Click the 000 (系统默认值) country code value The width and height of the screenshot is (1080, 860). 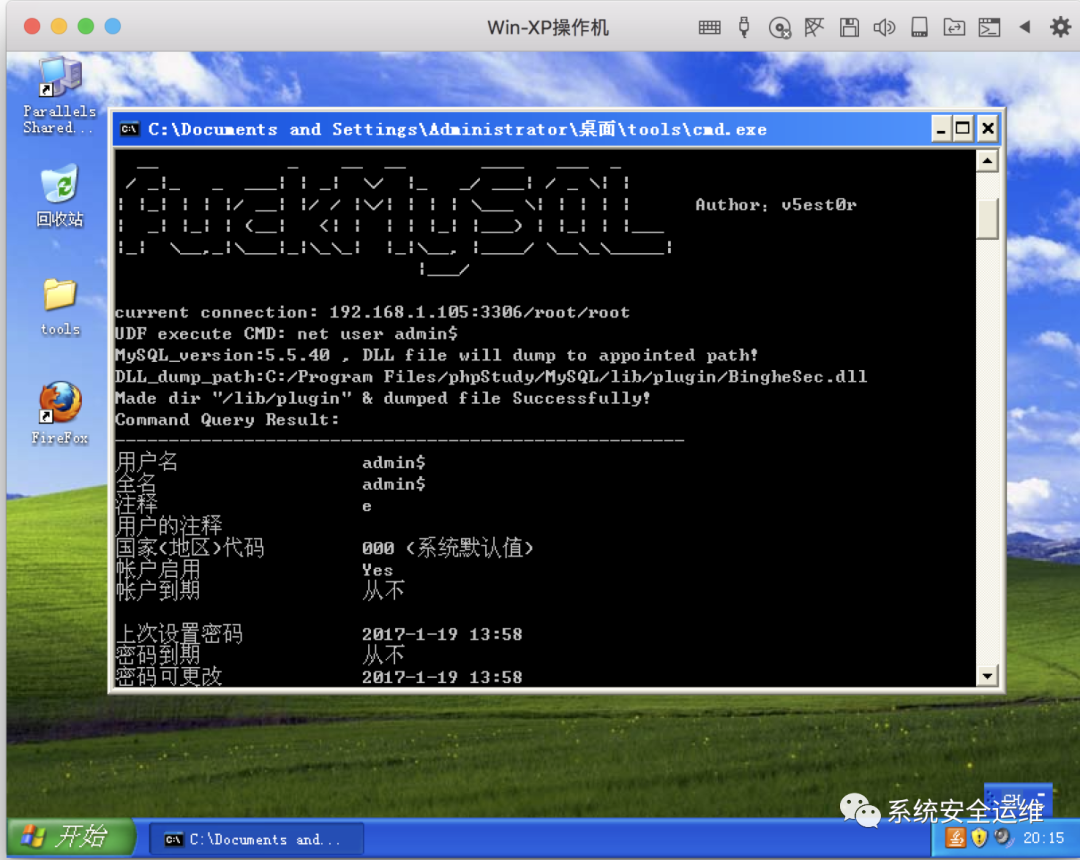448,548
